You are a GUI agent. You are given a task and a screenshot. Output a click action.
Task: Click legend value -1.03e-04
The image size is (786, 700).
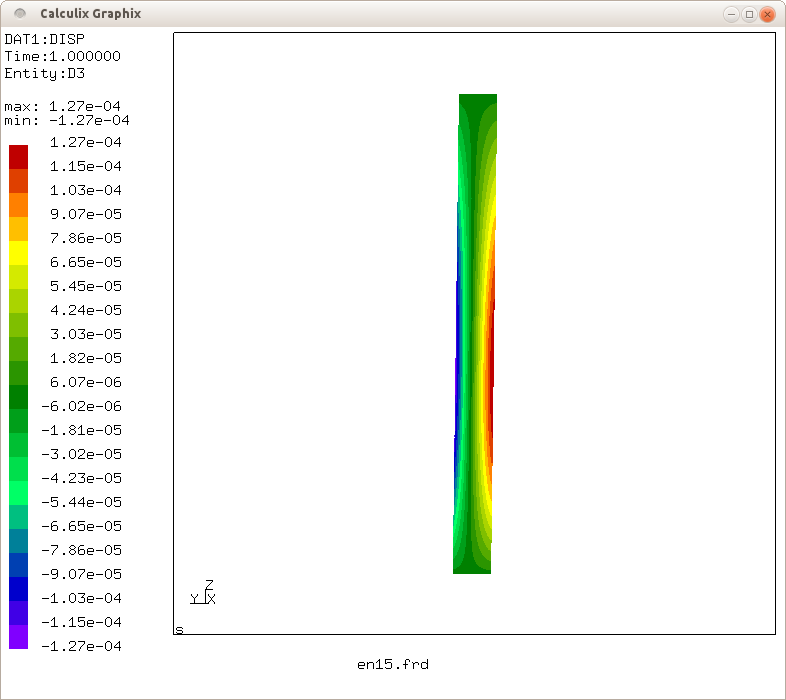click(81, 598)
